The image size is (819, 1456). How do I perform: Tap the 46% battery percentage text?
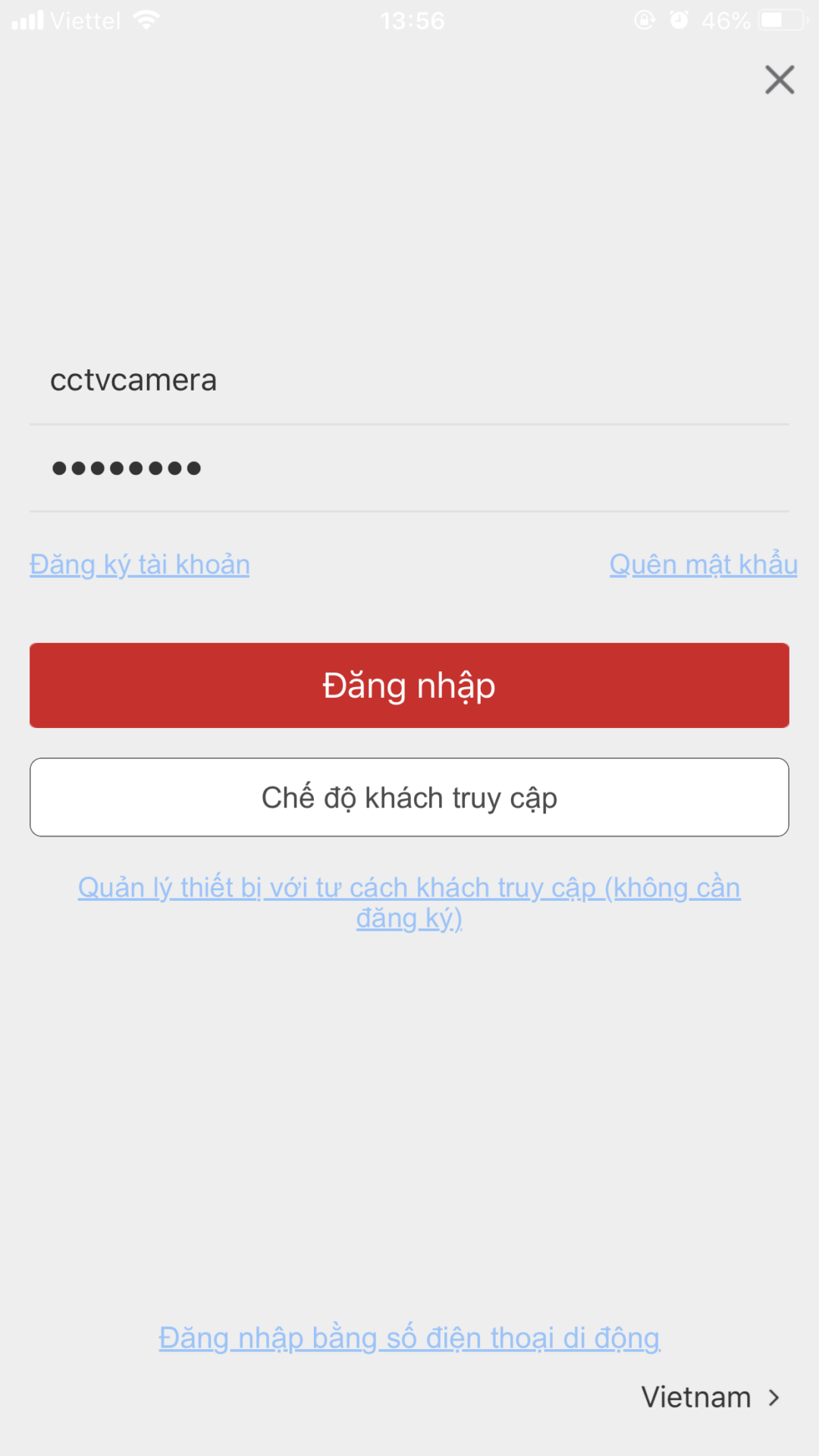[x=726, y=20]
